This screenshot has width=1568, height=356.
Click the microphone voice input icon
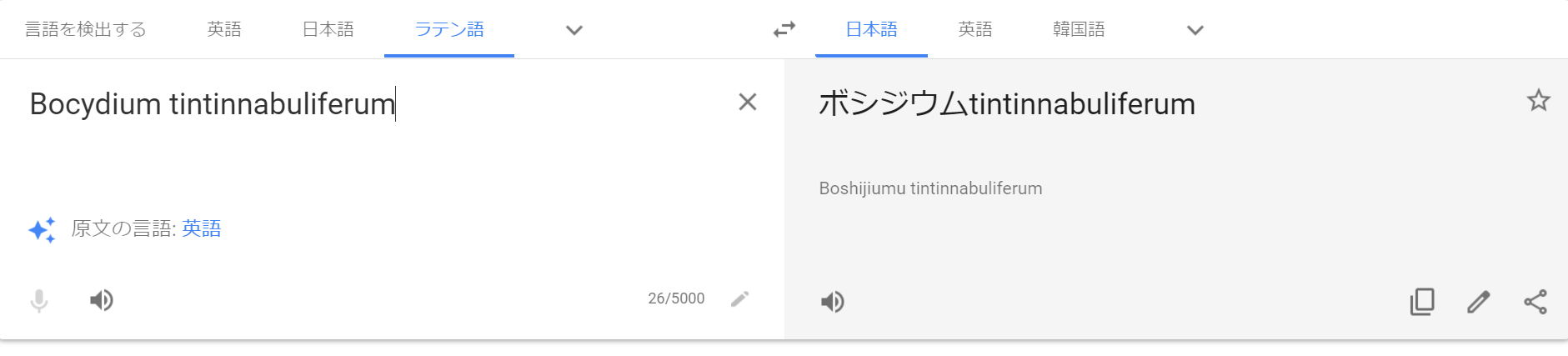[x=39, y=300]
